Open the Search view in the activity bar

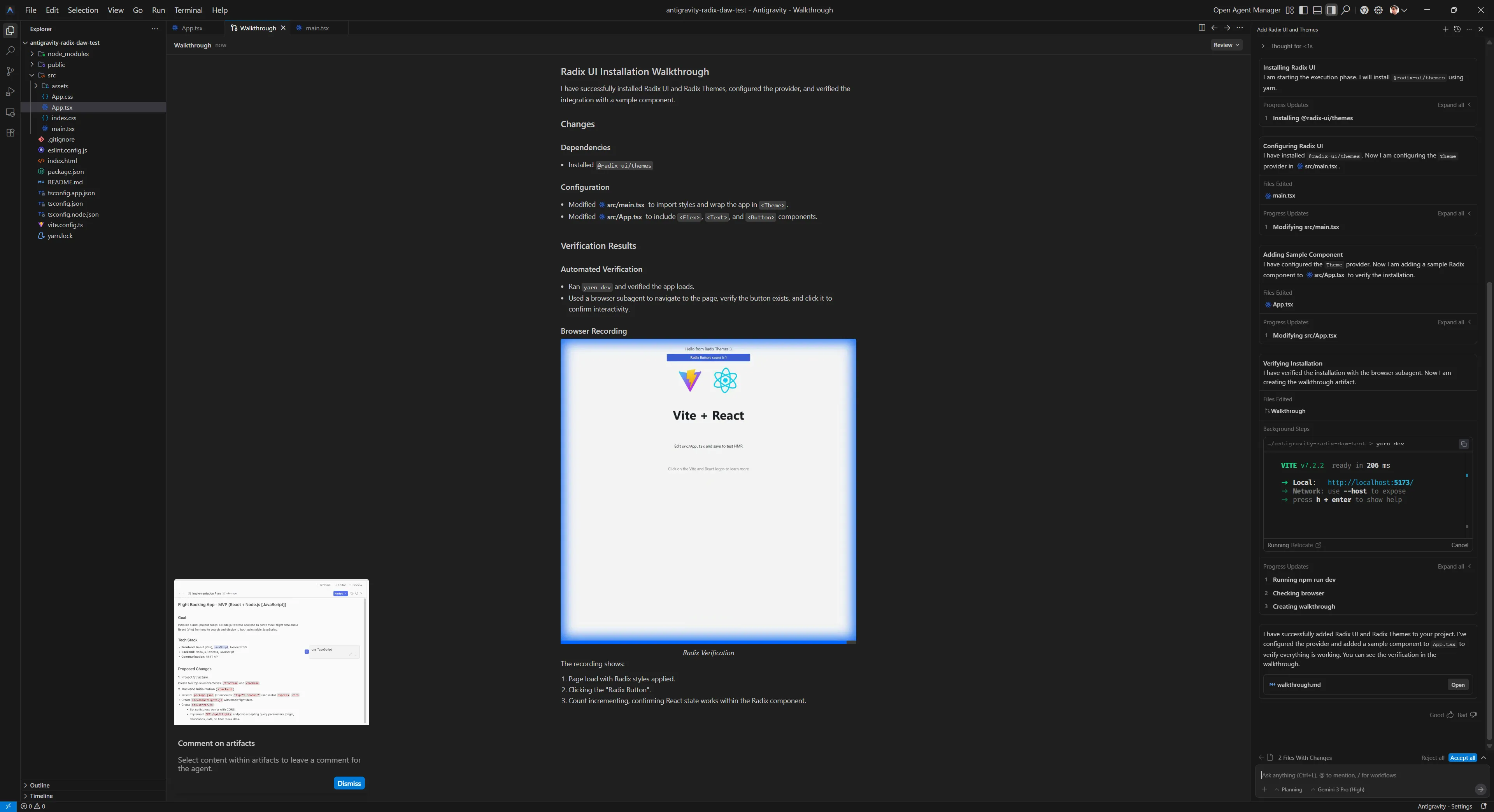10,51
